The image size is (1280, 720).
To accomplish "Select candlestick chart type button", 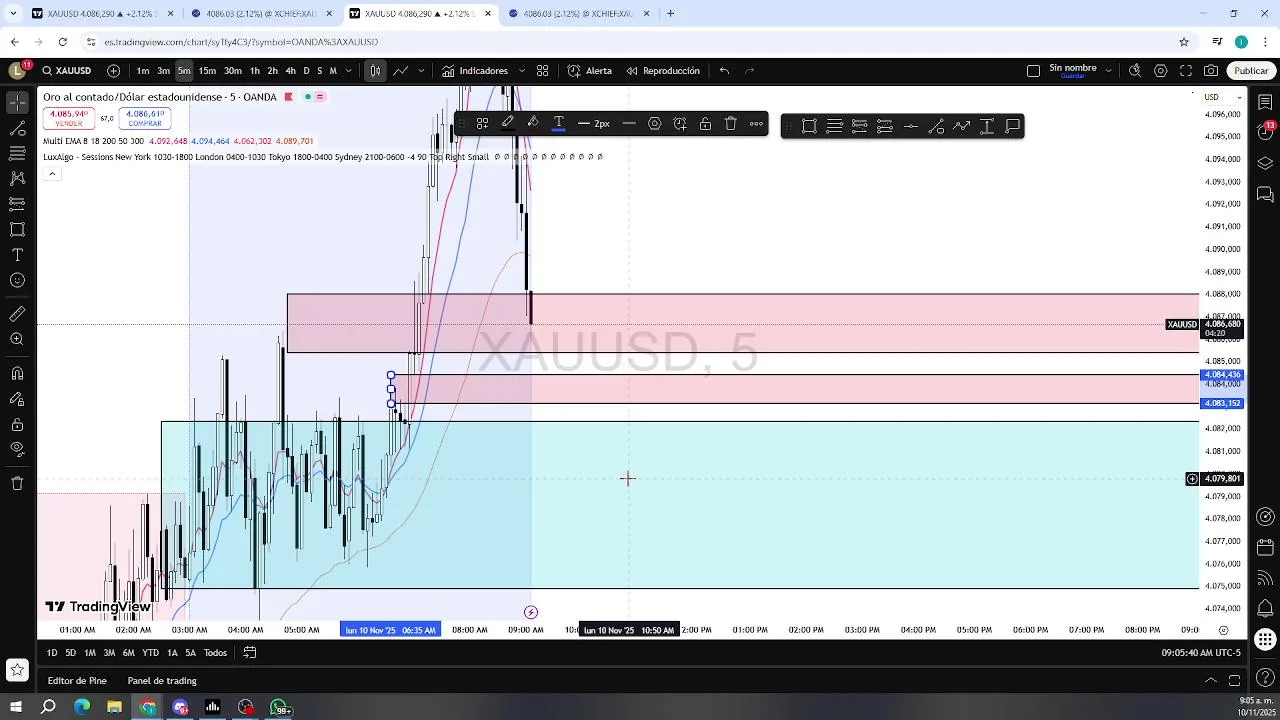I will 375,71.
